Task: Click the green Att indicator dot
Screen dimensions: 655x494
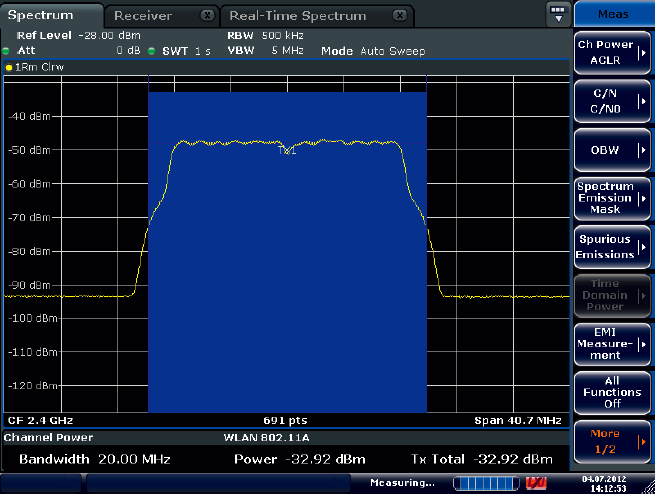Action: 6,51
